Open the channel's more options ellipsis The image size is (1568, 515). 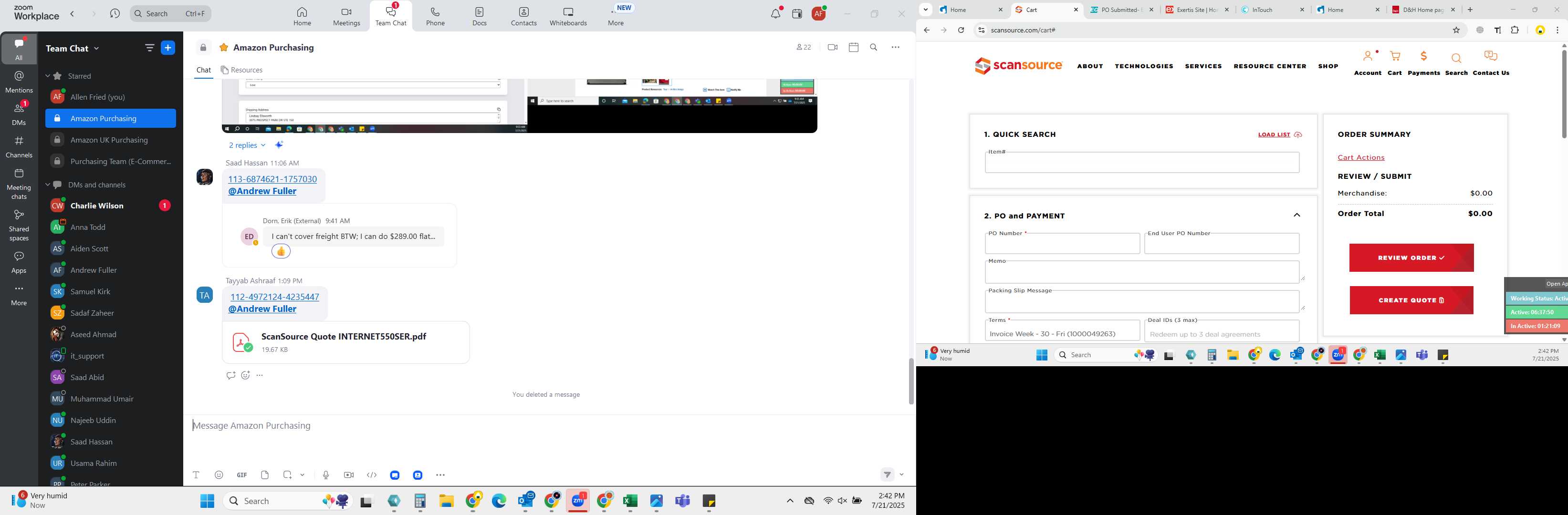coord(895,47)
